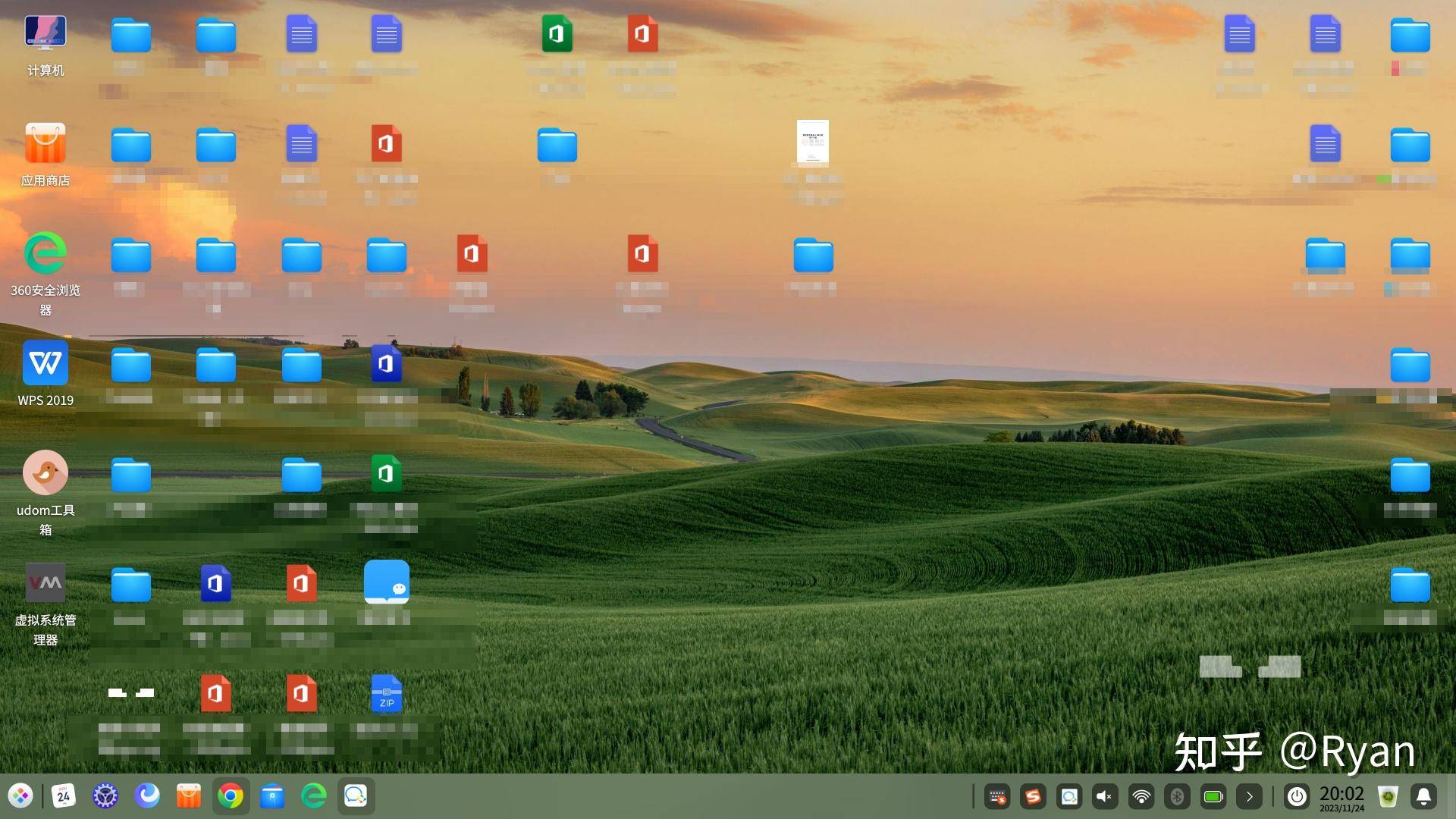Open the on-screen keyboard tray icon
Screen dimensions: 1456x819
[997, 797]
